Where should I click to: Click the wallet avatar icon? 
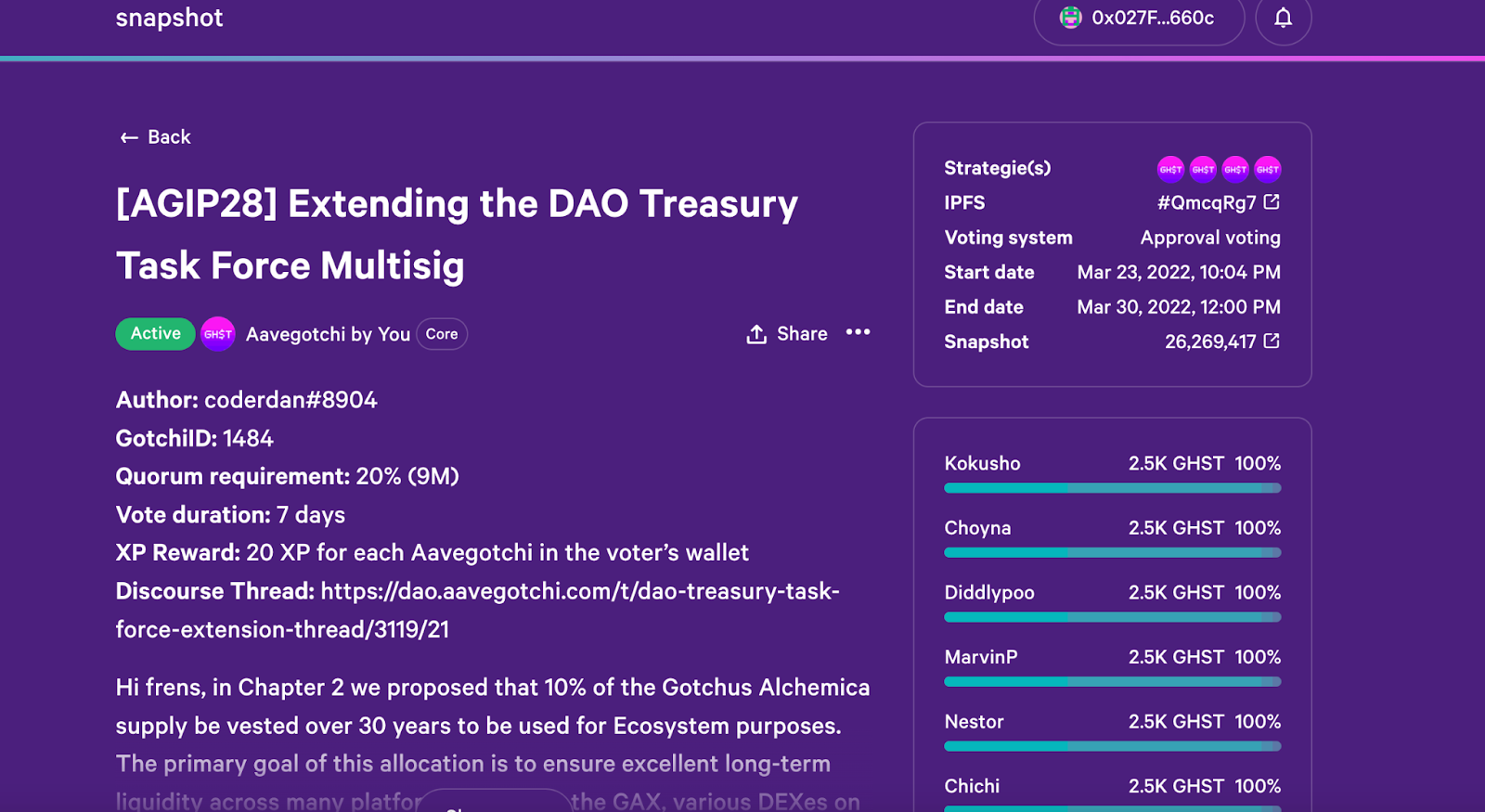click(1071, 18)
